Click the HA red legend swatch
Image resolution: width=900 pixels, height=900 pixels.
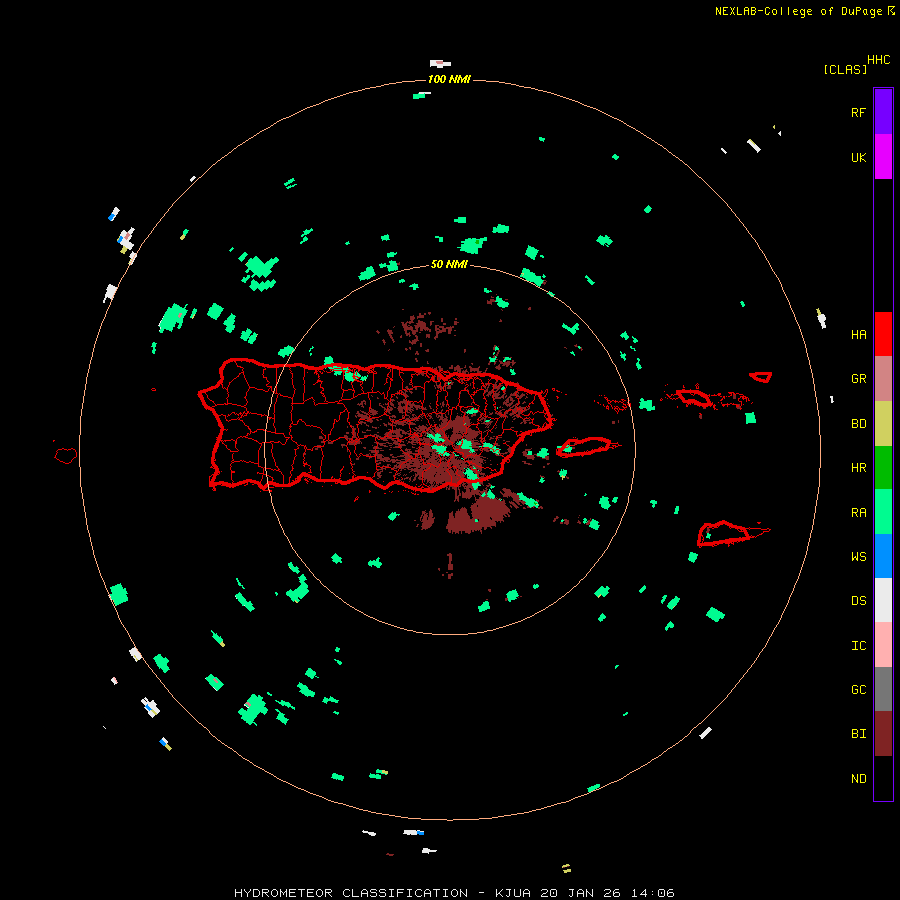pos(883,334)
